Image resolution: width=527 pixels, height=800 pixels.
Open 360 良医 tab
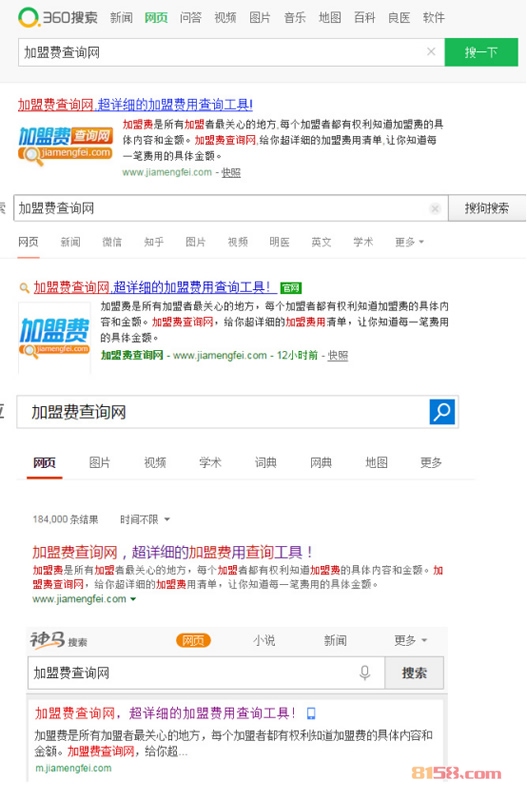point(399,18)
